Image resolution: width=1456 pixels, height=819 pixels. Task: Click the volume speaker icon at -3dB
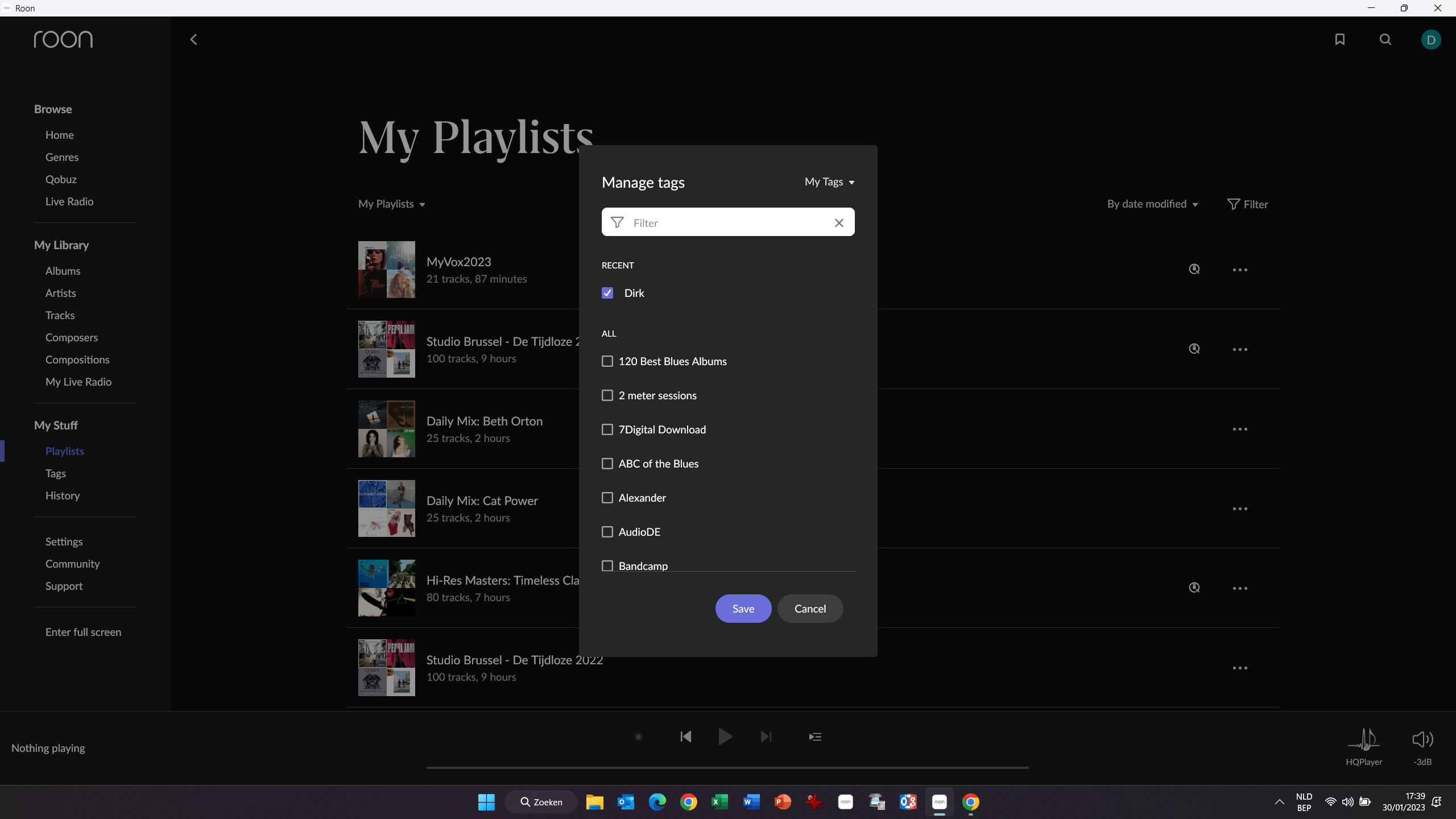(1422, 739)
